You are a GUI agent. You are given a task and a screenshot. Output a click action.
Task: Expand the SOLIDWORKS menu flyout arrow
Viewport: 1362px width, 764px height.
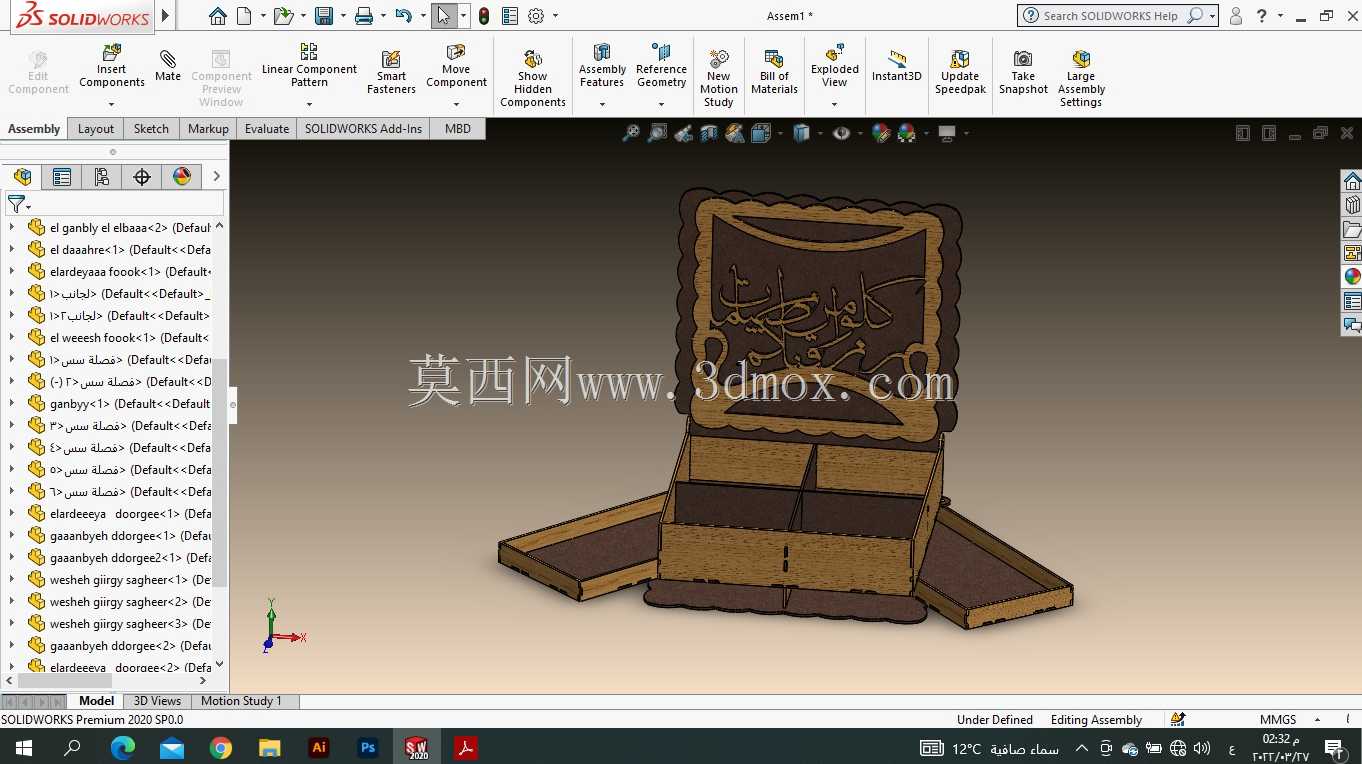[166, 16]
